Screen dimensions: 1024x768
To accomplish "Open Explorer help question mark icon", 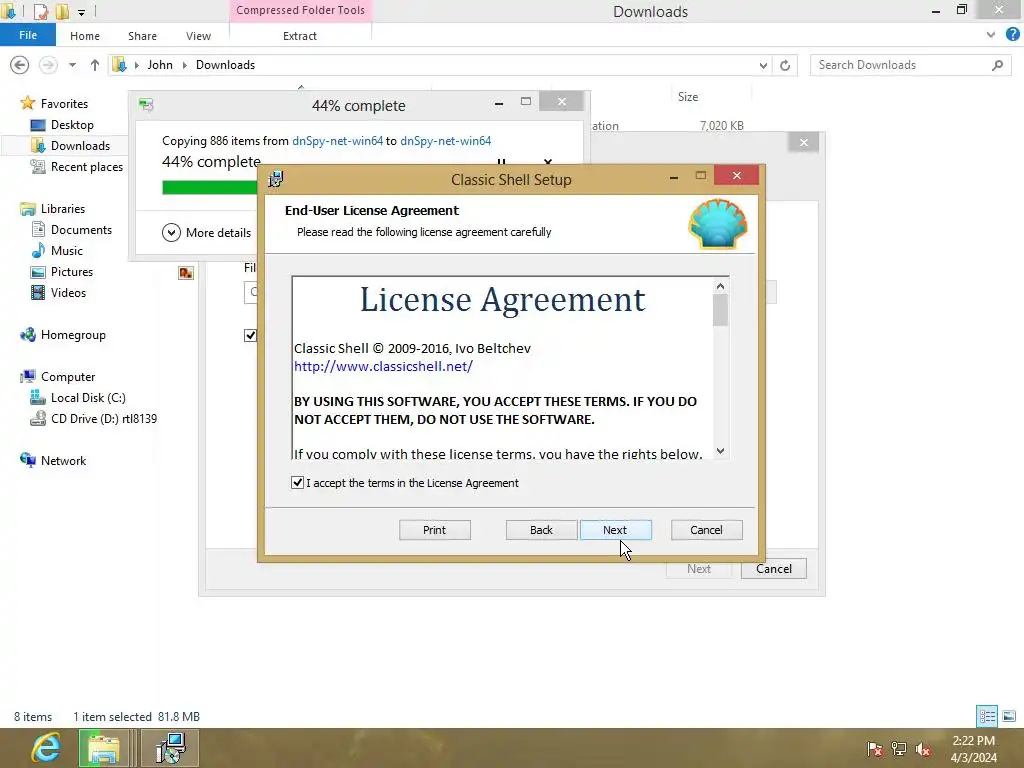I will 1012,35.
